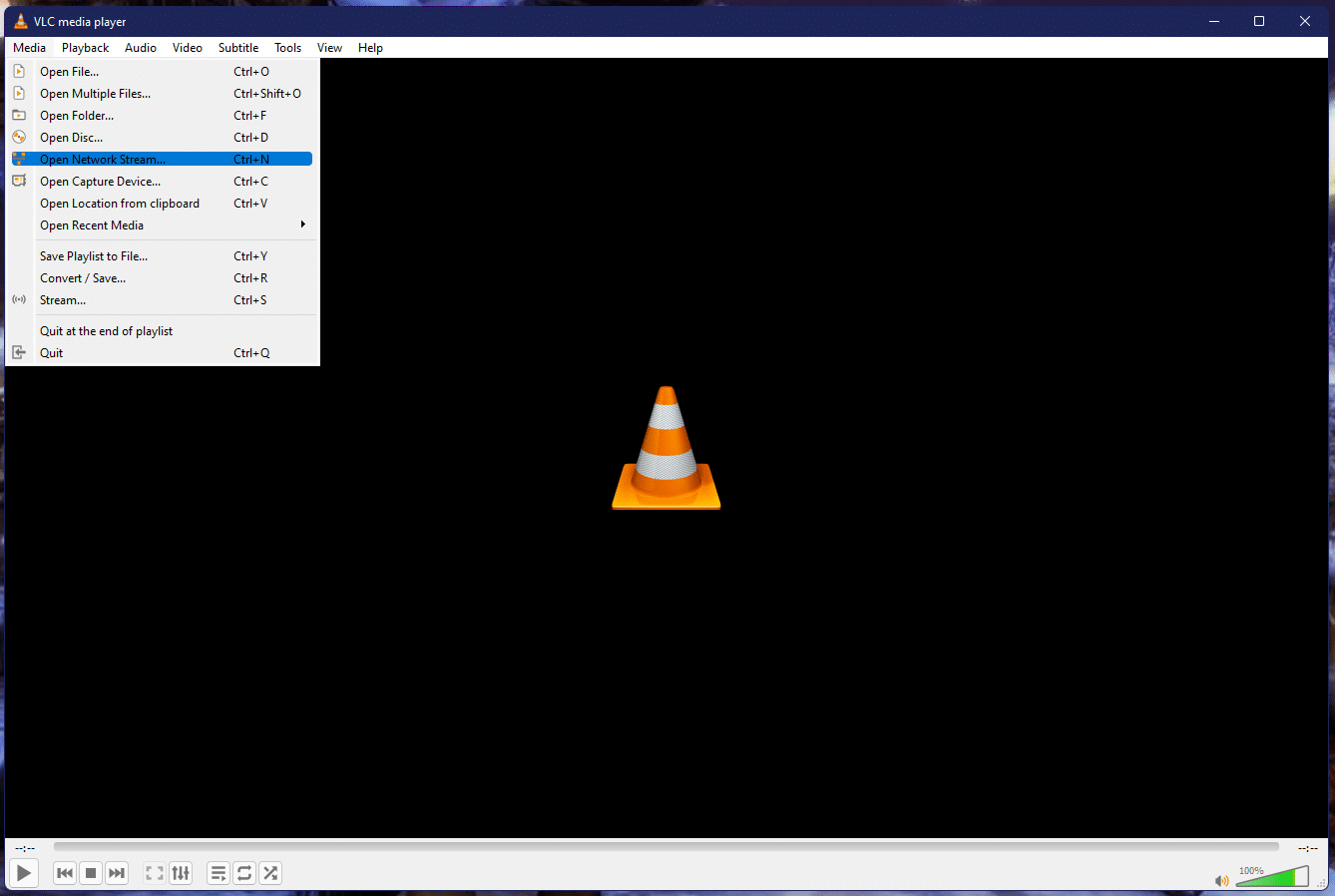The image size is (1335, 896).
Task: Toggle fullscreen video mode
Action: 154,872
